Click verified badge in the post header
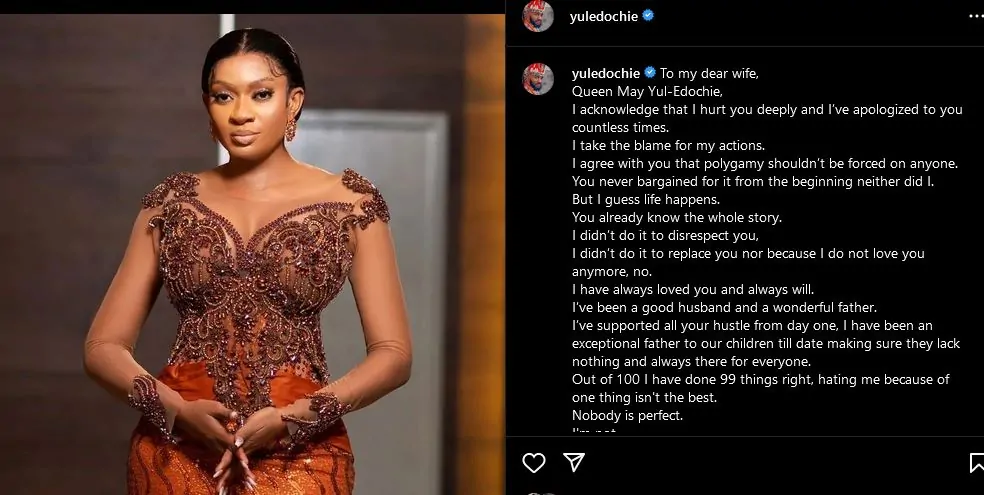The height and width of the screenshot is (495, 984). 648,16
